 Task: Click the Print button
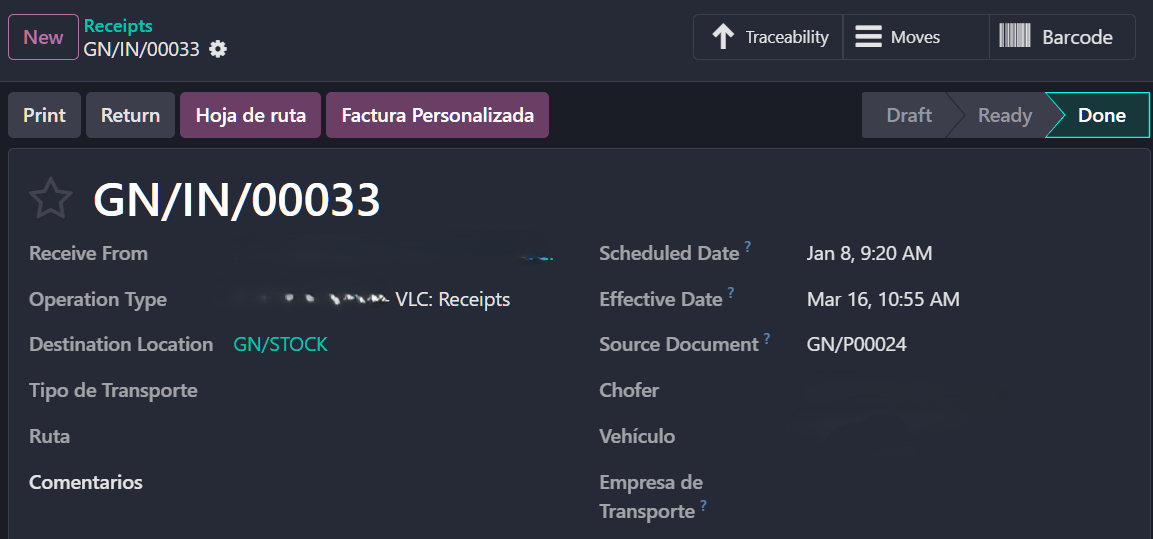pos(44,115)
